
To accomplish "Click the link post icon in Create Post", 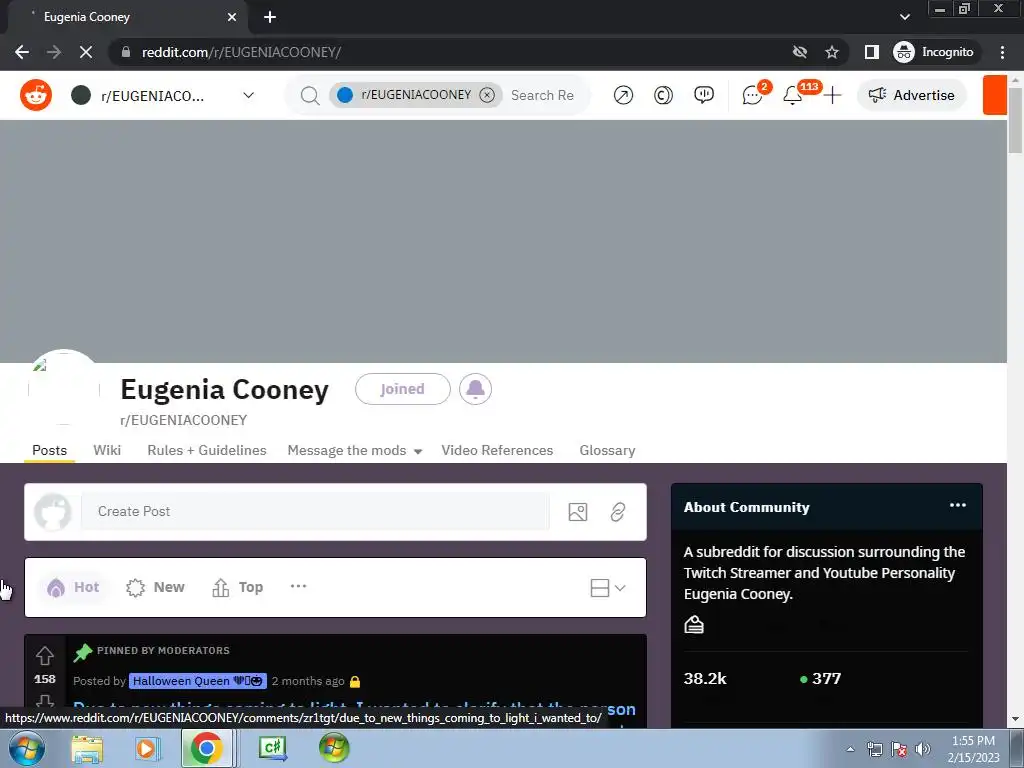I will [x=618, y=512].
